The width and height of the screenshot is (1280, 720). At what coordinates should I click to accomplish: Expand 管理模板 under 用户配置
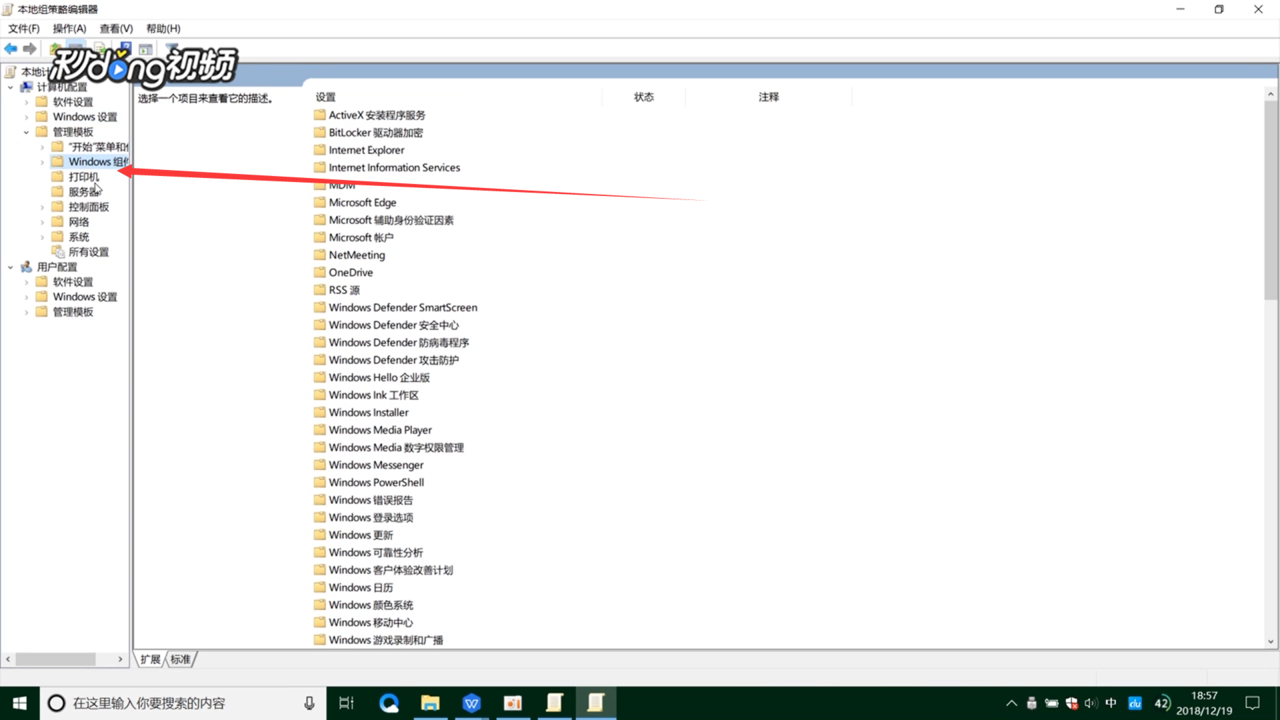tap(27, 312)
